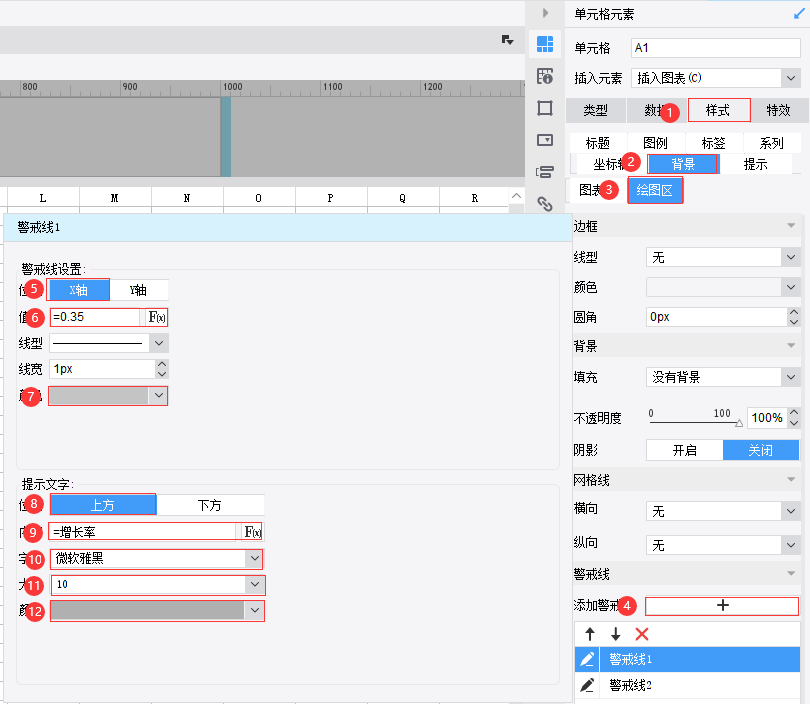
Task: Collapse the 背景 section header
Action: coord(790,345)
